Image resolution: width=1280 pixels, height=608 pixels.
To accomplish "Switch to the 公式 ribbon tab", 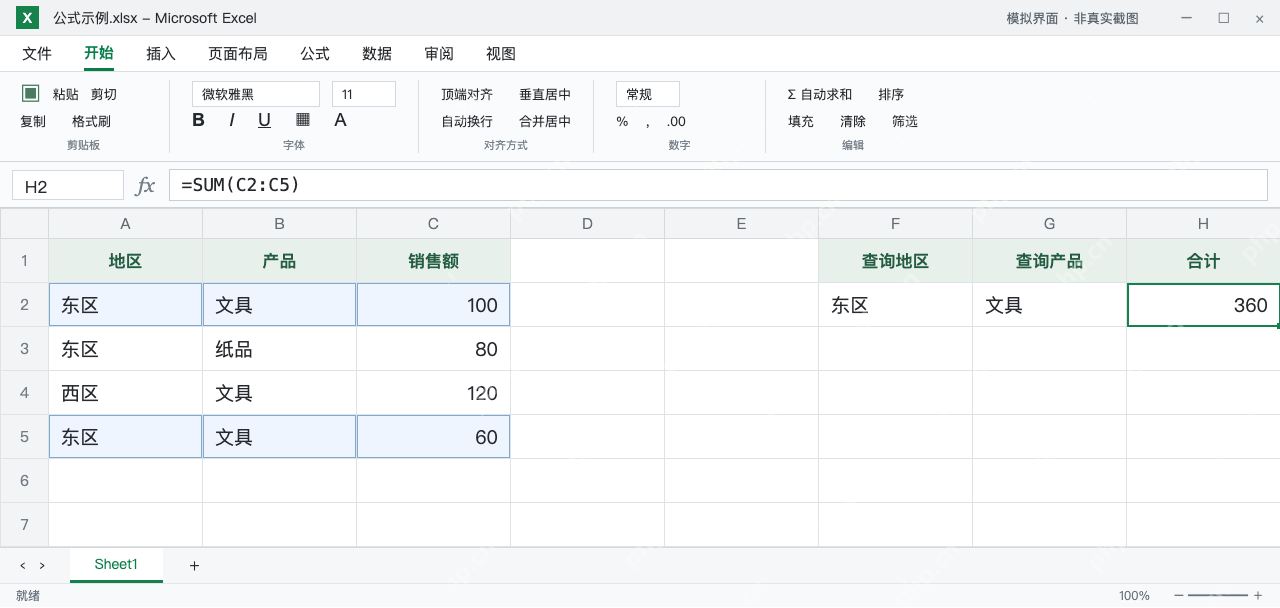I will [x=315, y=54].
